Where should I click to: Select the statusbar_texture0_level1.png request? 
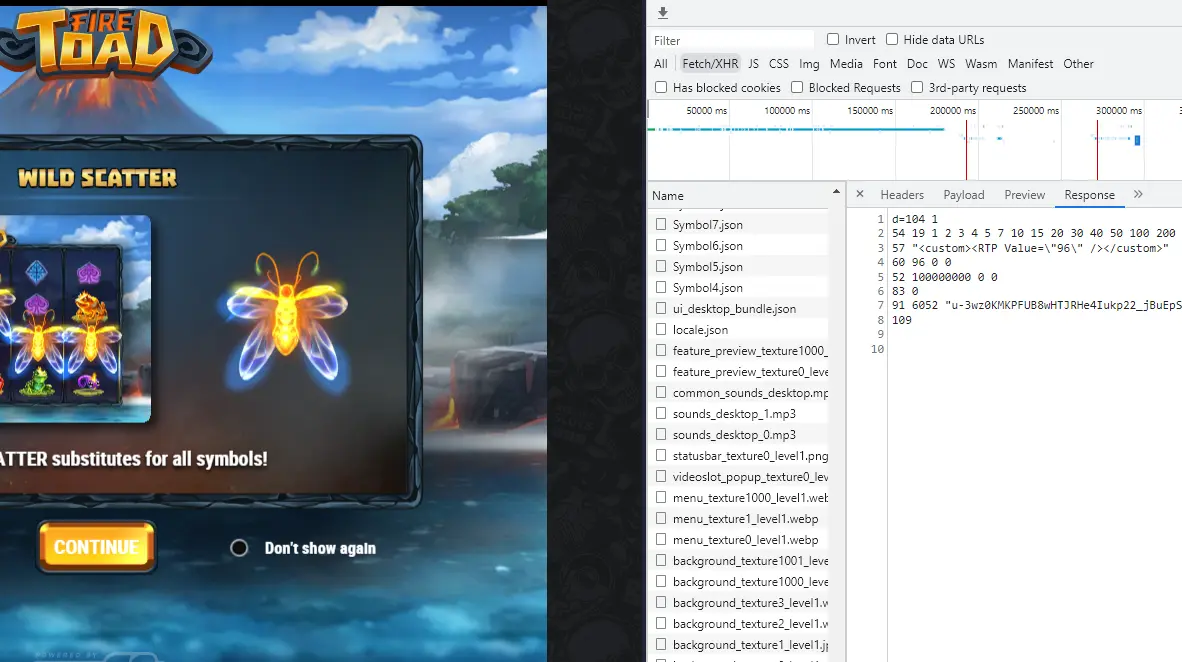click(x=750, y=456)
